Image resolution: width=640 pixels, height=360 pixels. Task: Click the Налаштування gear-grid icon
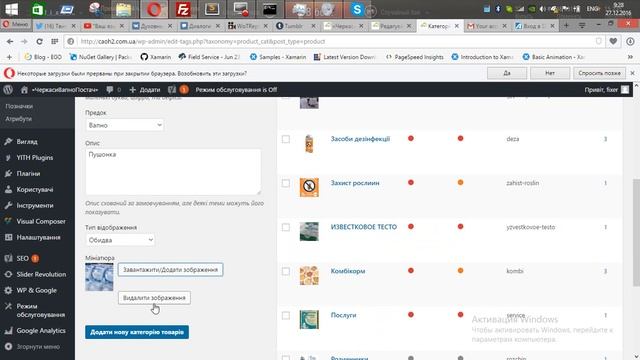[8, 237]
